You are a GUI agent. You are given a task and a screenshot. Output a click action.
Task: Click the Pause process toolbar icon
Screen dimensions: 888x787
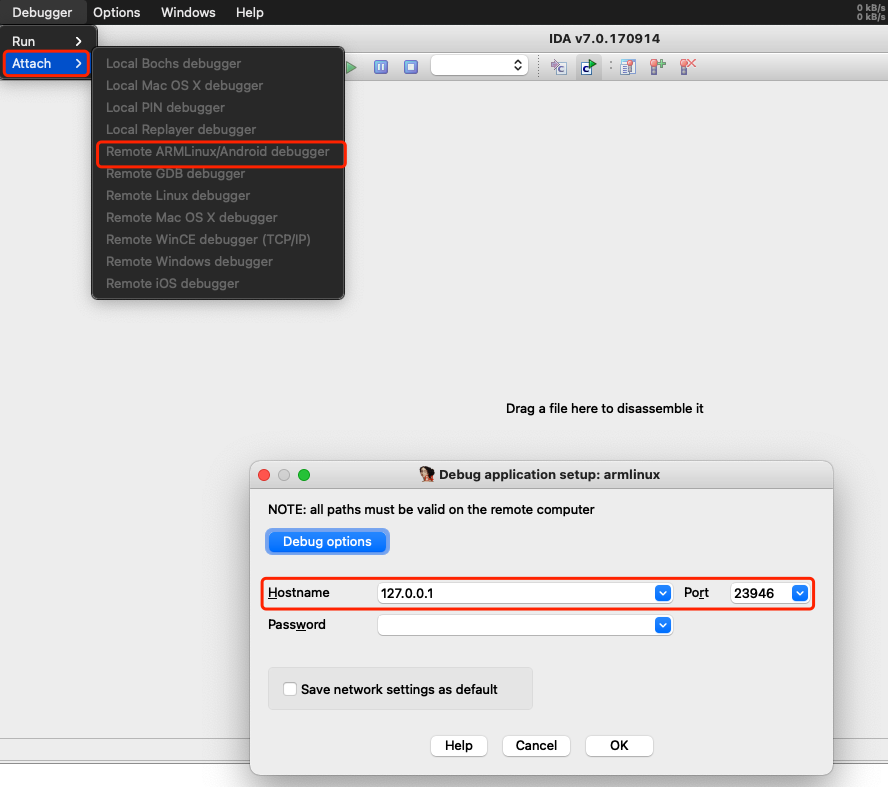[x=381, y=66]
